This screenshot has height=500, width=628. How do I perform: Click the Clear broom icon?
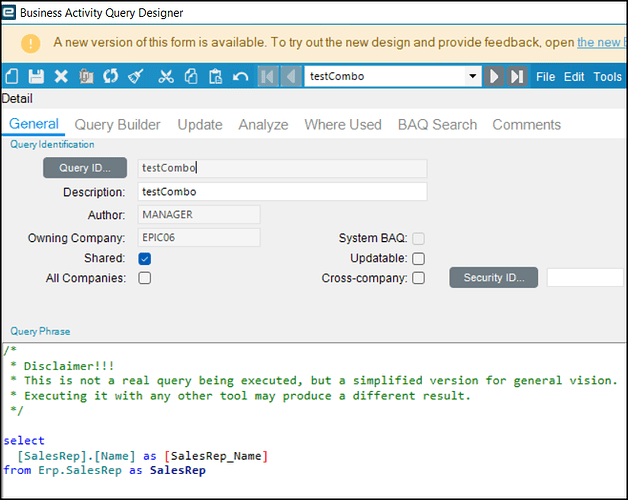coord(135,77)
